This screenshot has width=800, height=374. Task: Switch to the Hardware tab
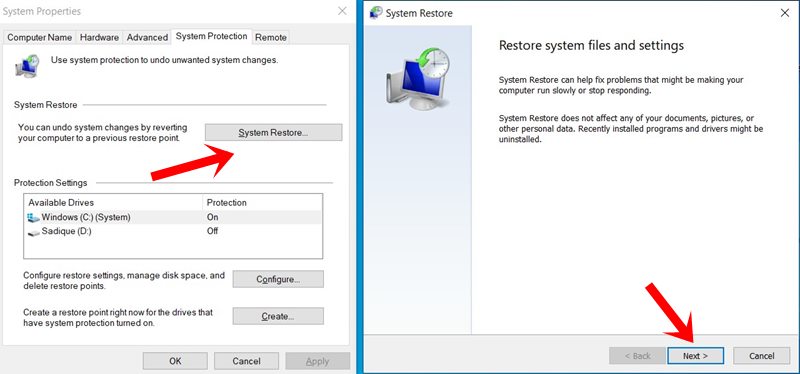tap(99, 37)
